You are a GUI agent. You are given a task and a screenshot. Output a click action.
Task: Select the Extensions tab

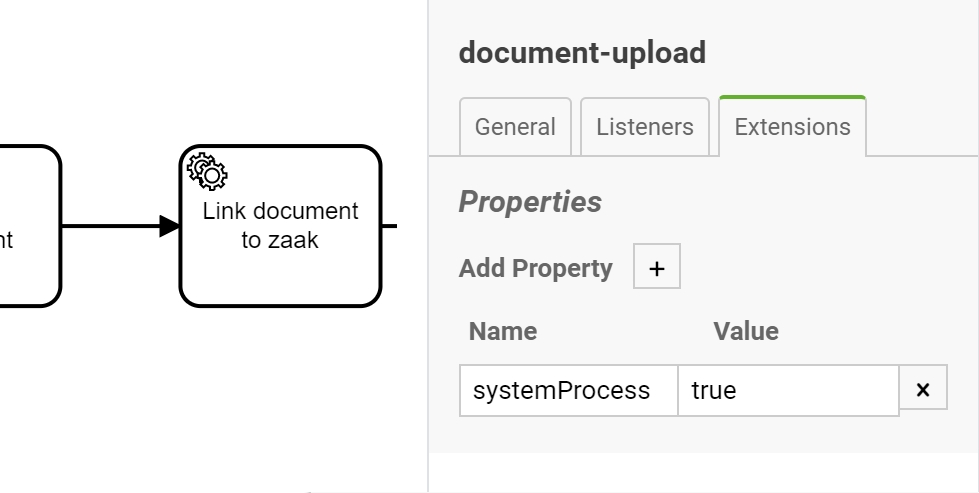tap(792, 128)
